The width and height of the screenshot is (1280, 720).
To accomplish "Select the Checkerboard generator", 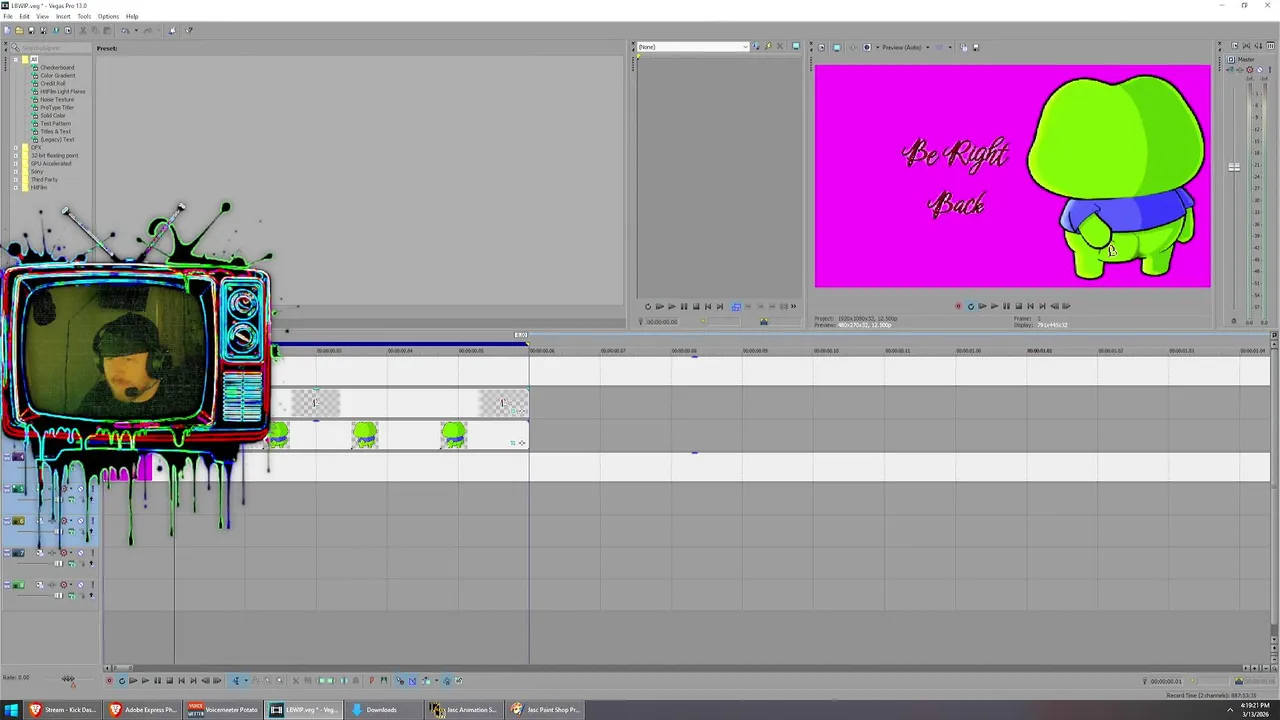I will (57, 68).
